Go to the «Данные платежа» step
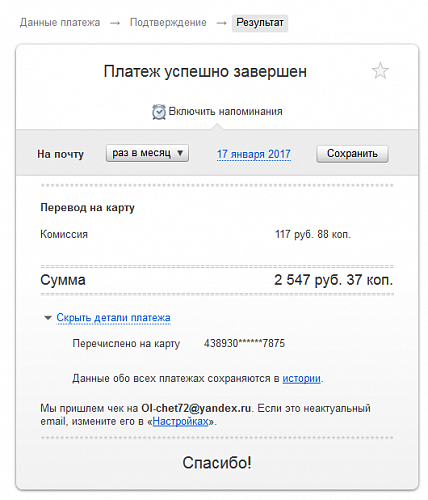 point(60,23)
